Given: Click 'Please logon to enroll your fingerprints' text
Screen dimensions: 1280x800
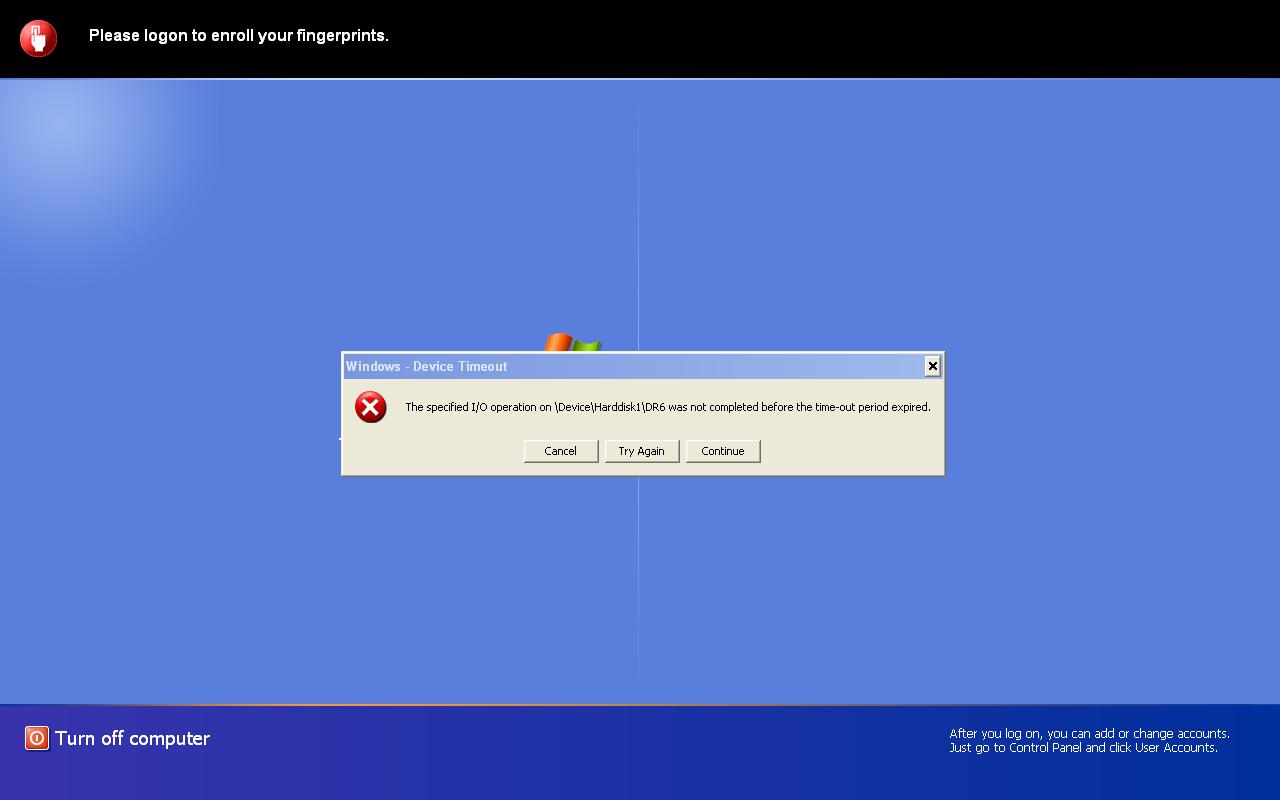Looking at the screenshot, I should pyautogui.click(x=239, y=35).
